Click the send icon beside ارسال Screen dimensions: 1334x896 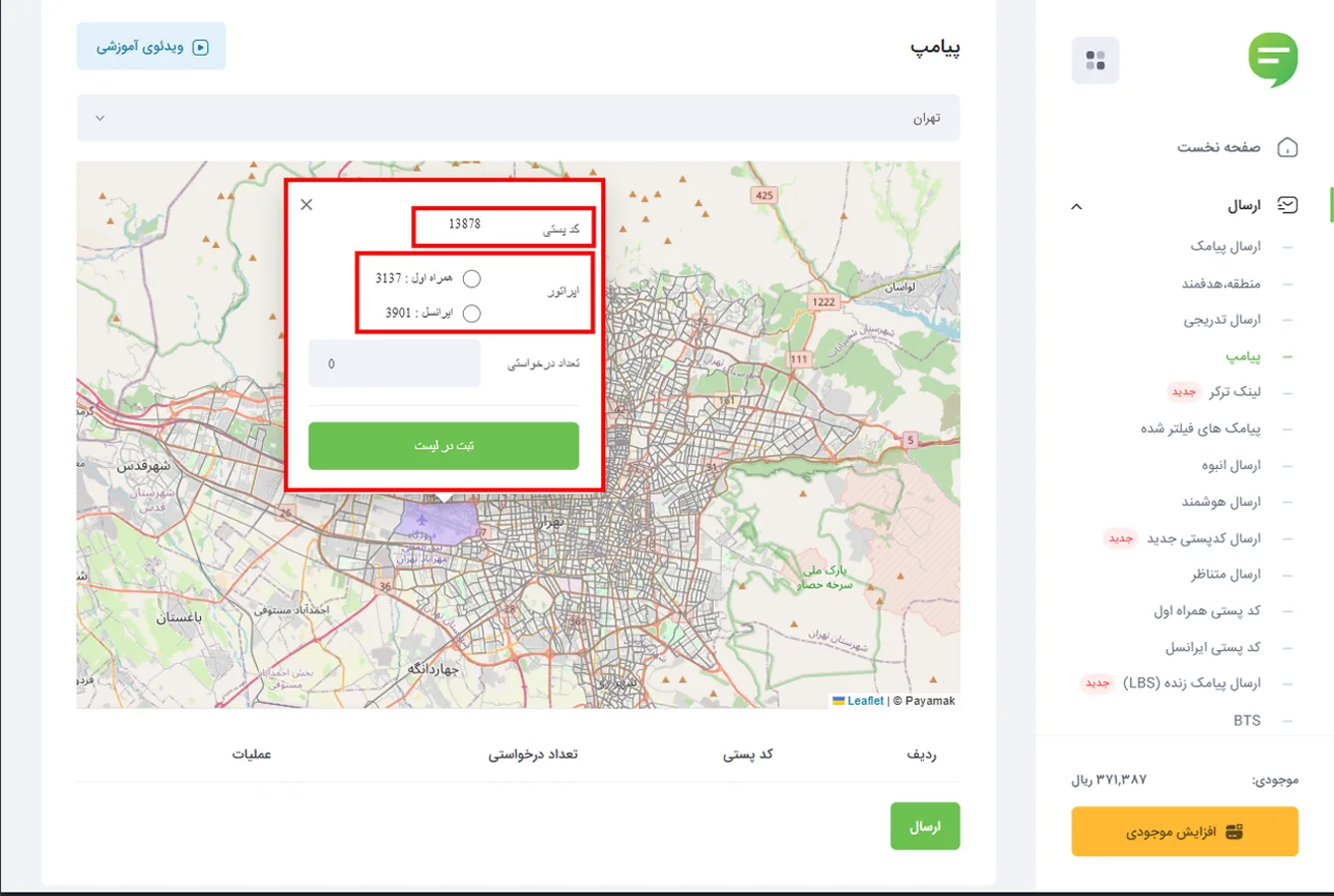coord(1287,205)
